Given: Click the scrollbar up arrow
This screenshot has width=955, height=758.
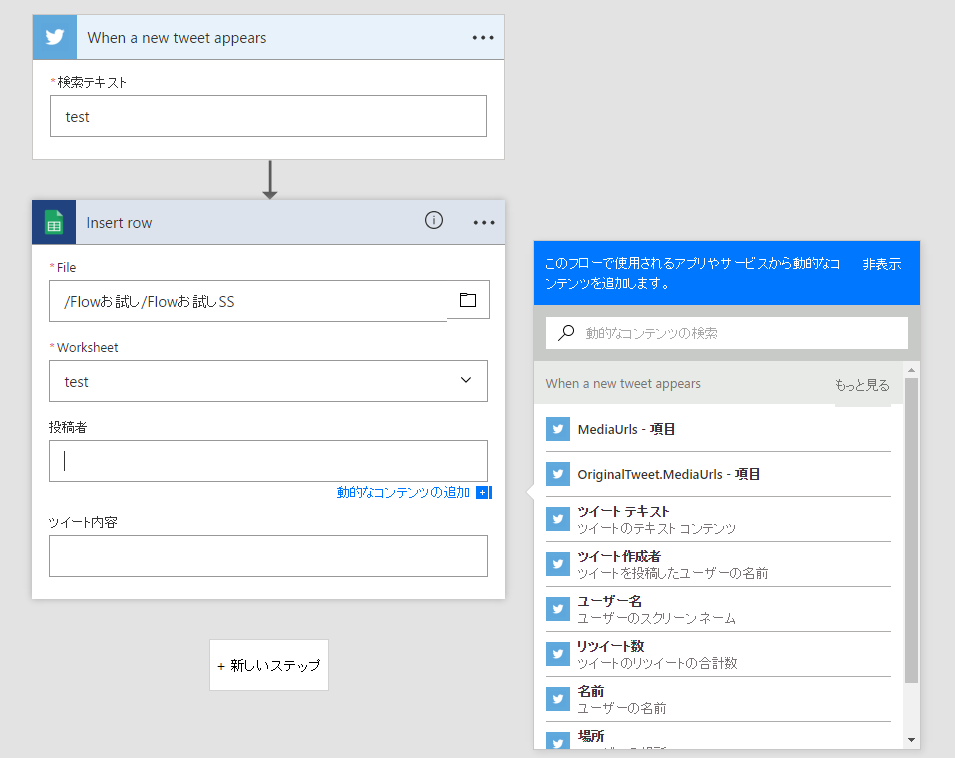Looking at the screenshot, I should [x=911, y=370].
